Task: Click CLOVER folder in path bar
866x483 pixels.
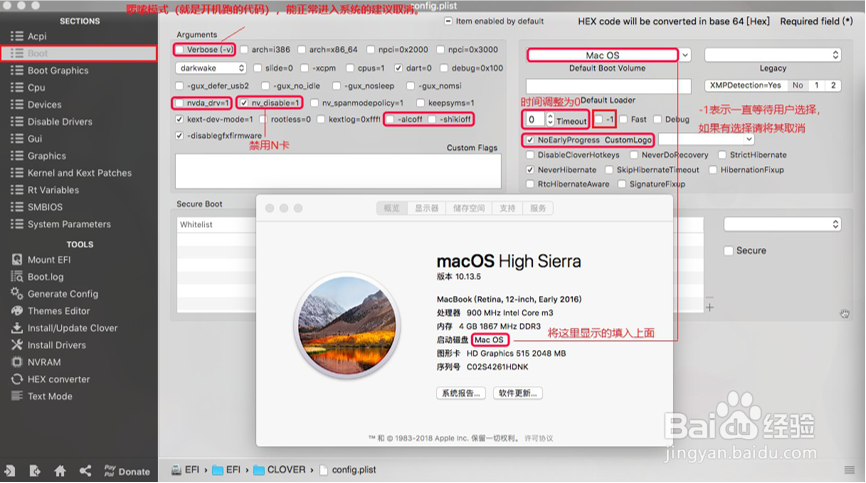Action: click(x=280, y=470)
